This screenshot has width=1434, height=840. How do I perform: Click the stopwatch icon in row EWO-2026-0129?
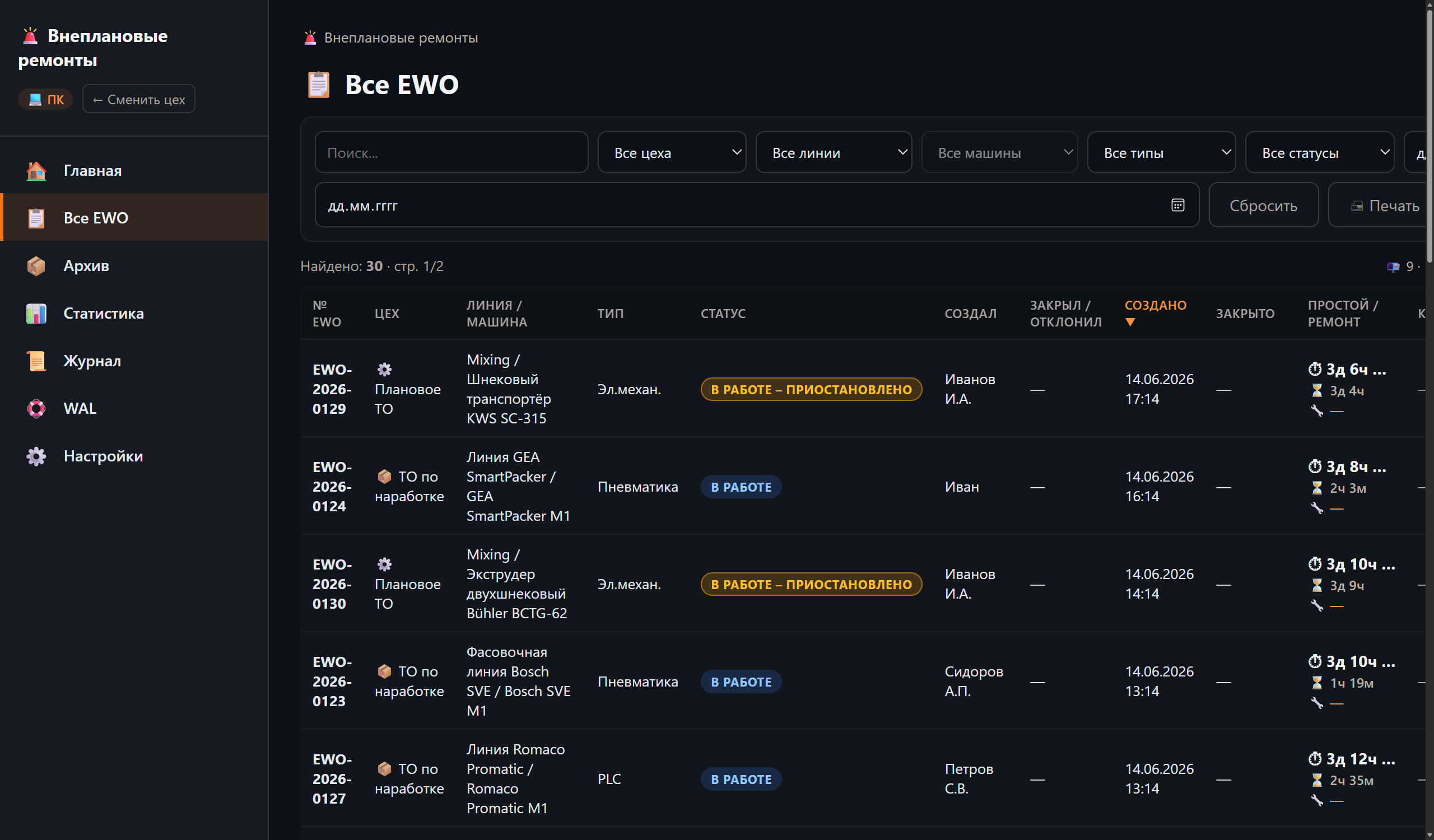(1315, 369)
